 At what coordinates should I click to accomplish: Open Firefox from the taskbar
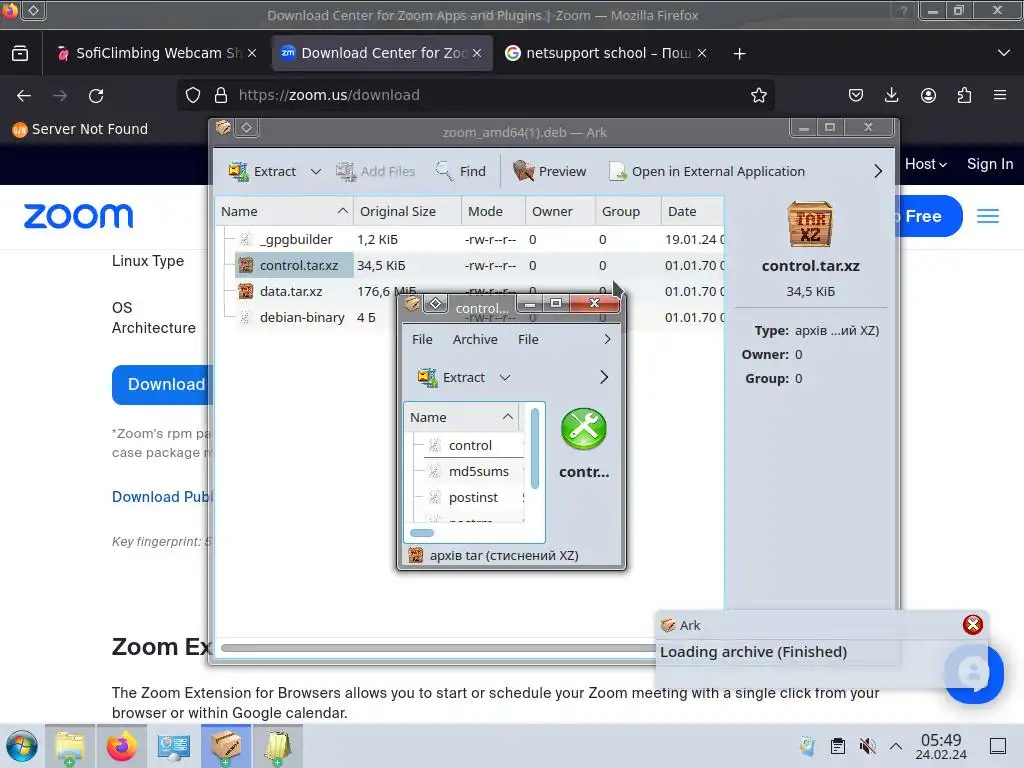(121, 746)
